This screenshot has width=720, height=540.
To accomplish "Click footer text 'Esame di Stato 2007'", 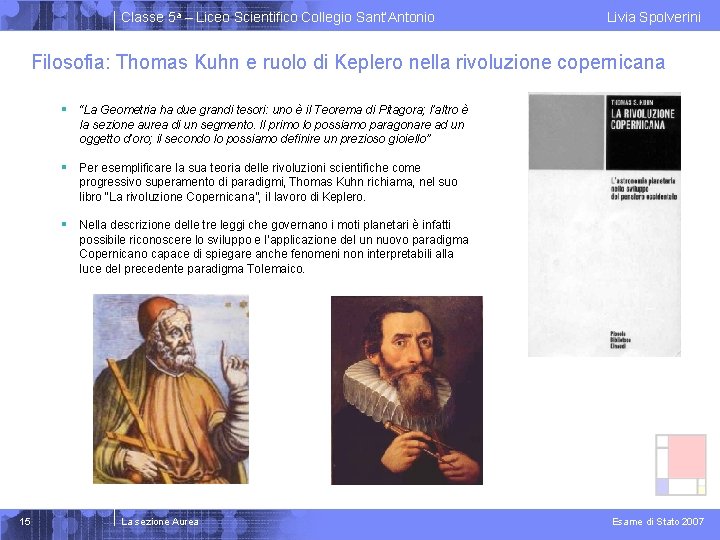I will coord(658,522).
